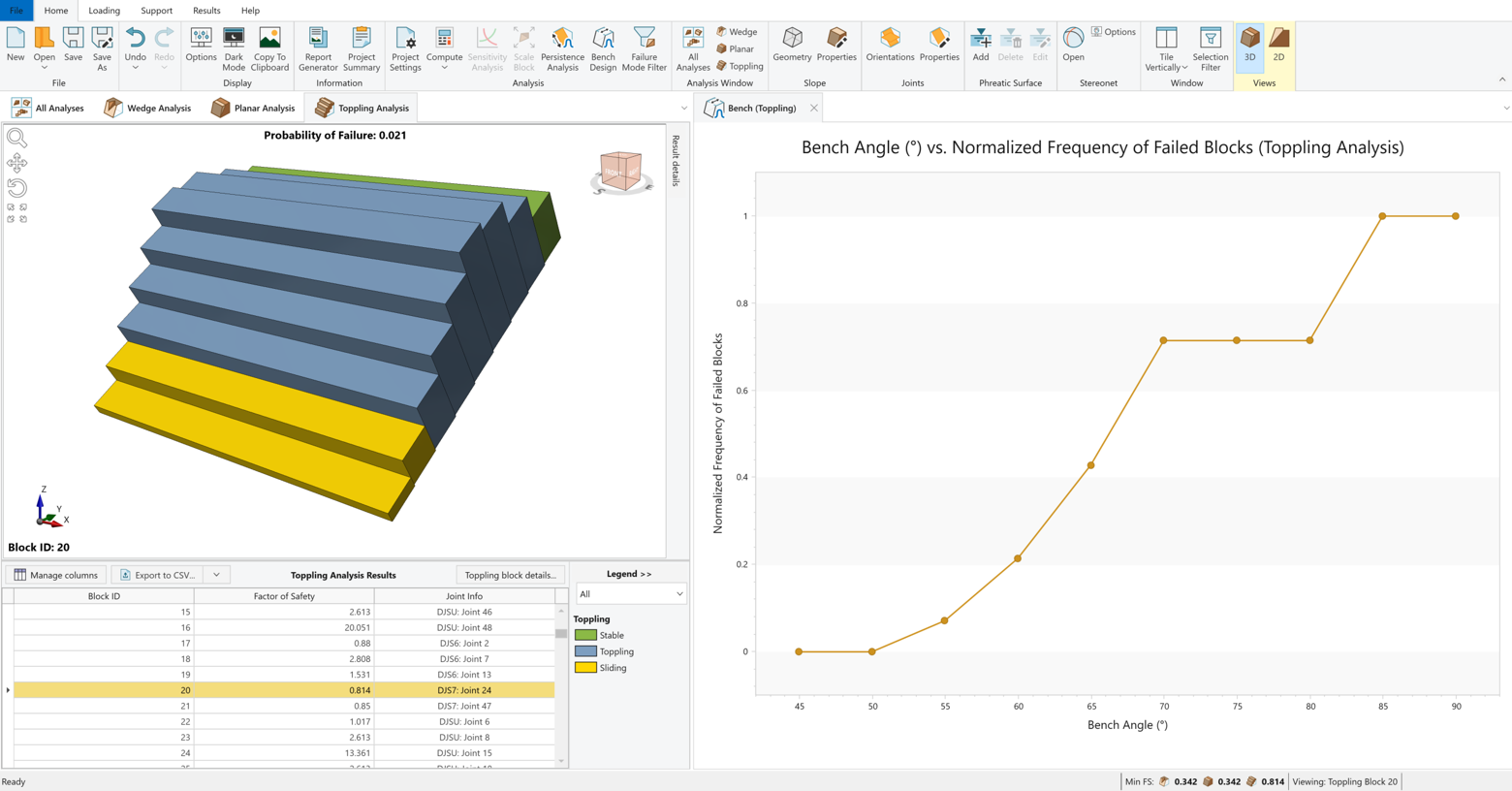The image size is (1512, 791).
Task: Open the Help ribbon tab
Action: [x=250, y=11]
